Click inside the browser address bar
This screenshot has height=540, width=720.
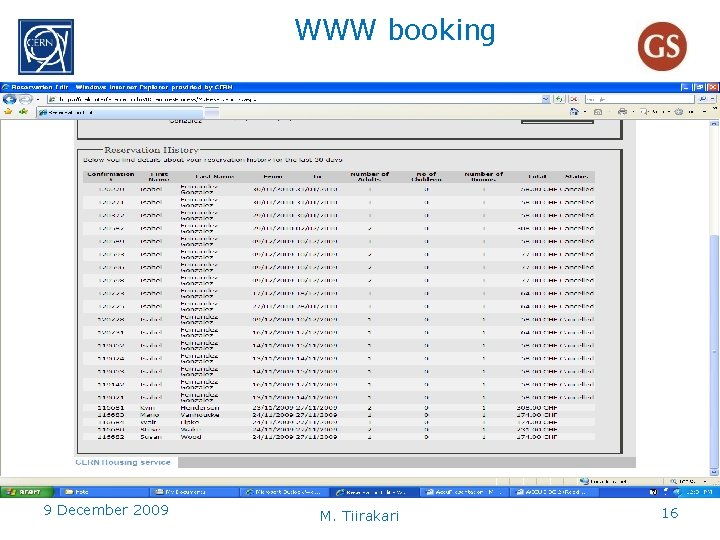(294, 99)
